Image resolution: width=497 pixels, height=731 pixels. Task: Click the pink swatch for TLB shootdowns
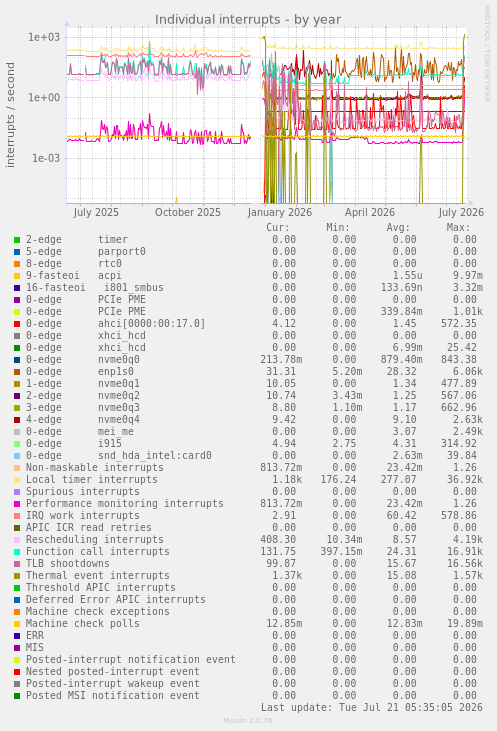coord(17,564)
